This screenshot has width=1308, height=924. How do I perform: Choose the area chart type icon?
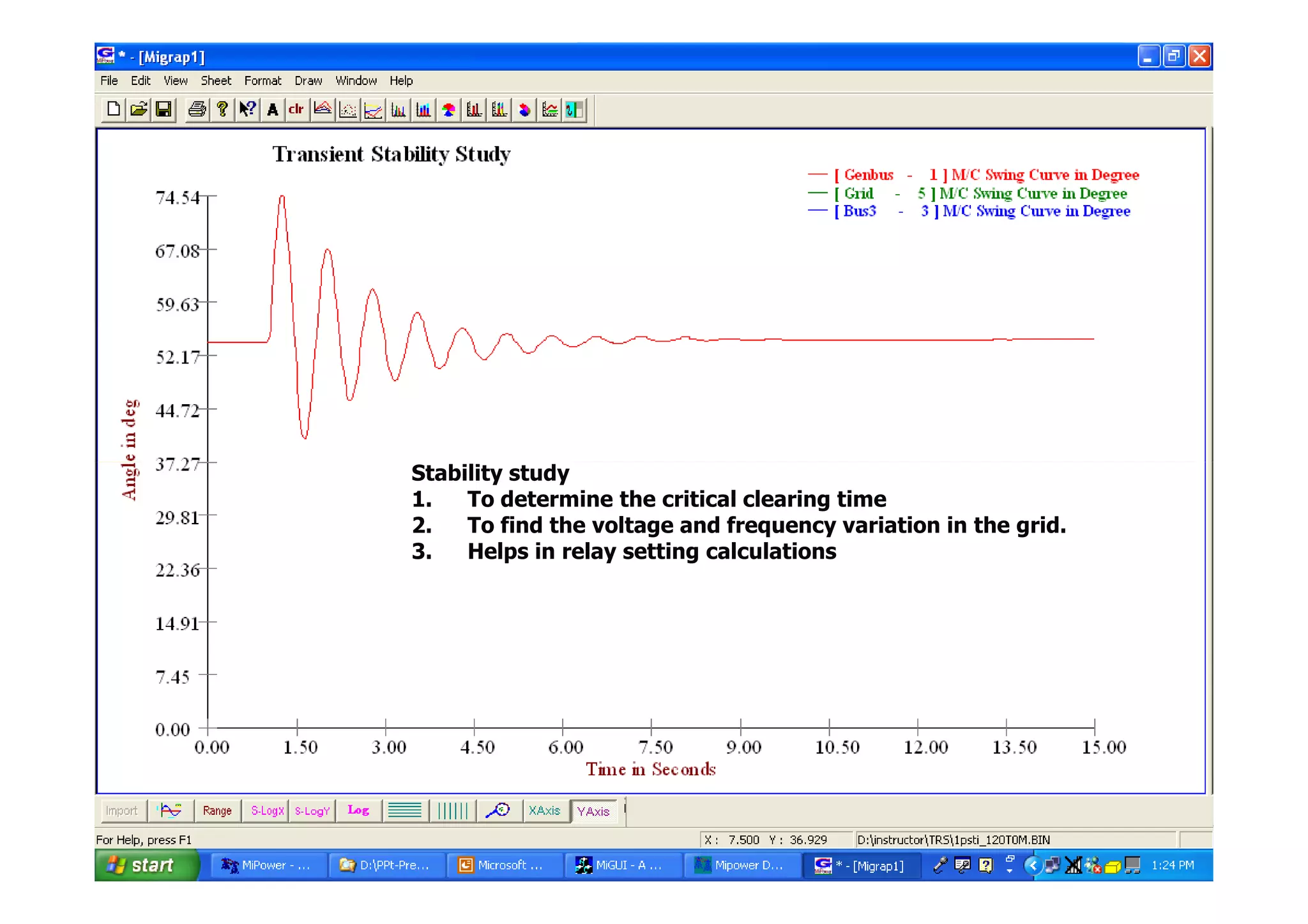click(x=323, y=110)
